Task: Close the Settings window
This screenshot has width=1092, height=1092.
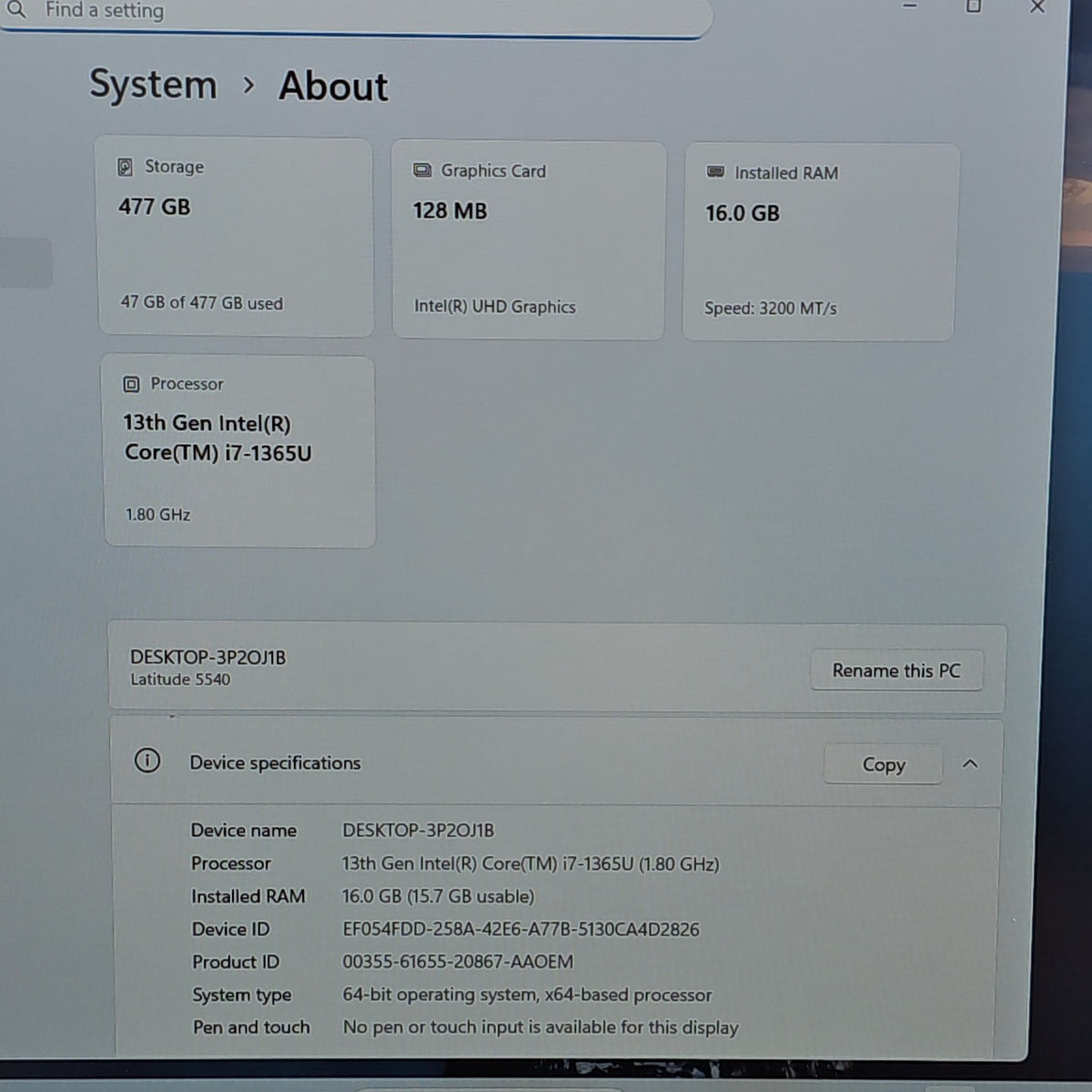Action: [x=1037, y=6]
